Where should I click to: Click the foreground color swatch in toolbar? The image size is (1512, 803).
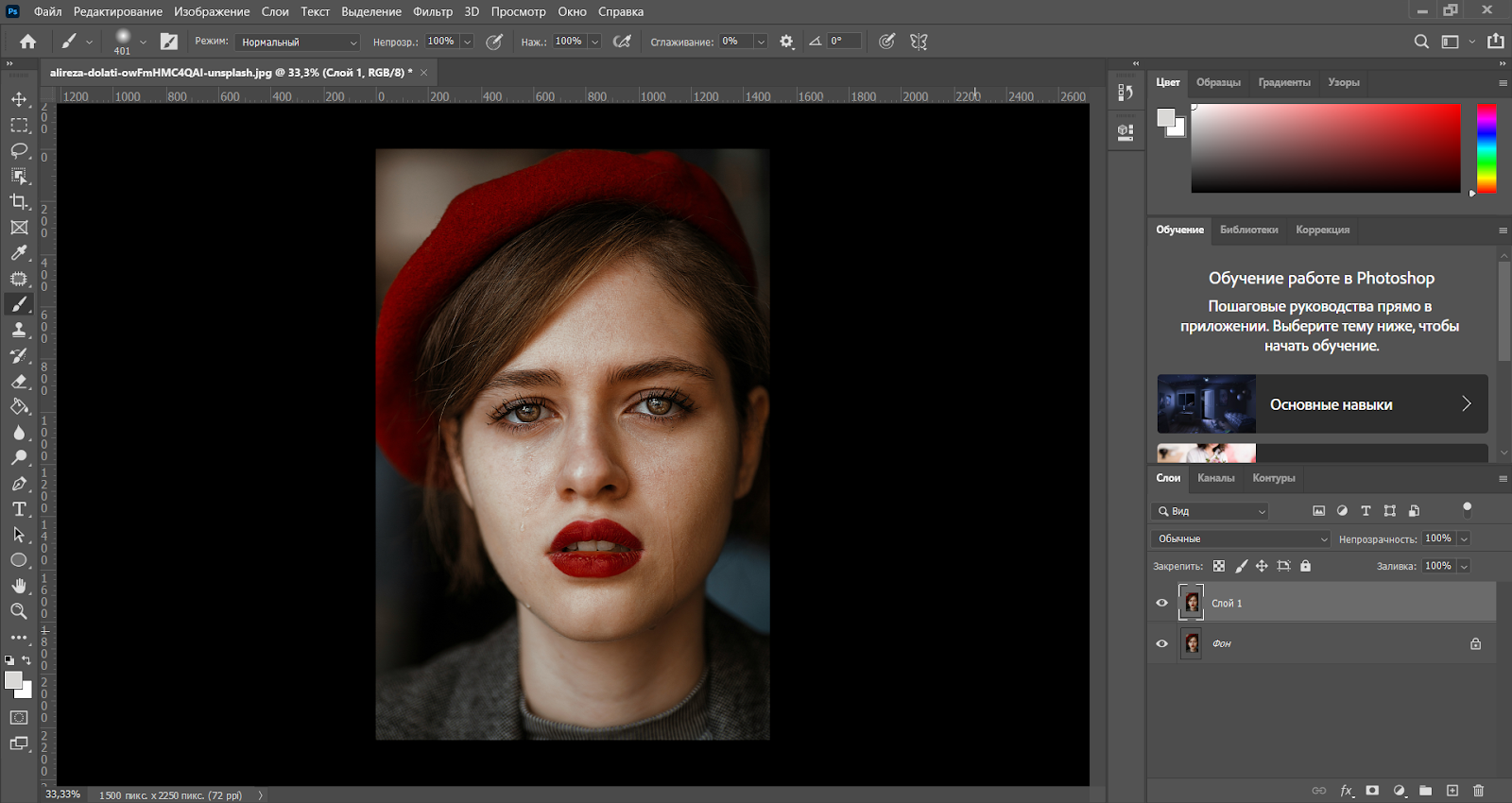coord(13,681)
